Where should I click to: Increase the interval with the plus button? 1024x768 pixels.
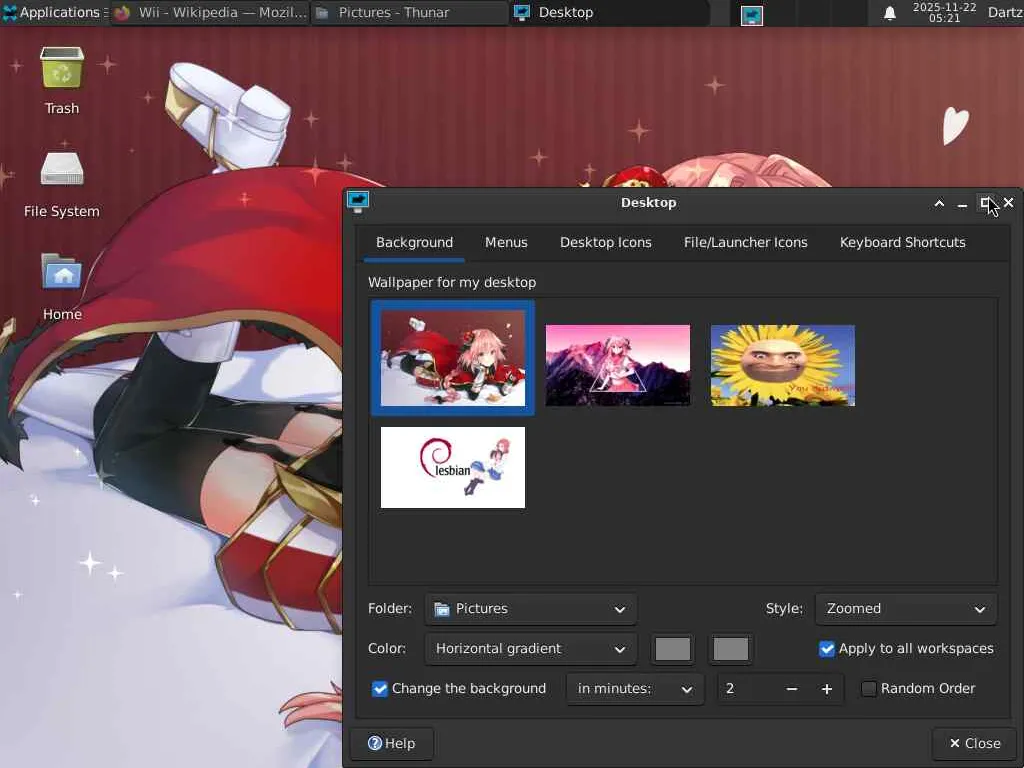click(x=827, y=689)
